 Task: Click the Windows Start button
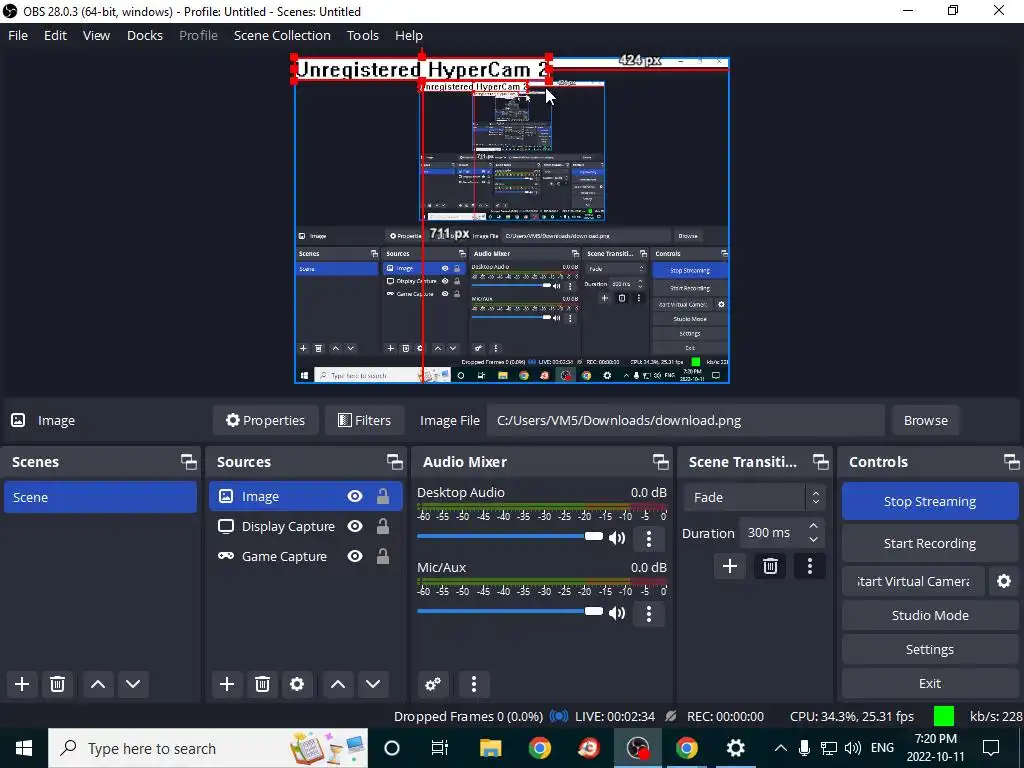click(24, 748)
